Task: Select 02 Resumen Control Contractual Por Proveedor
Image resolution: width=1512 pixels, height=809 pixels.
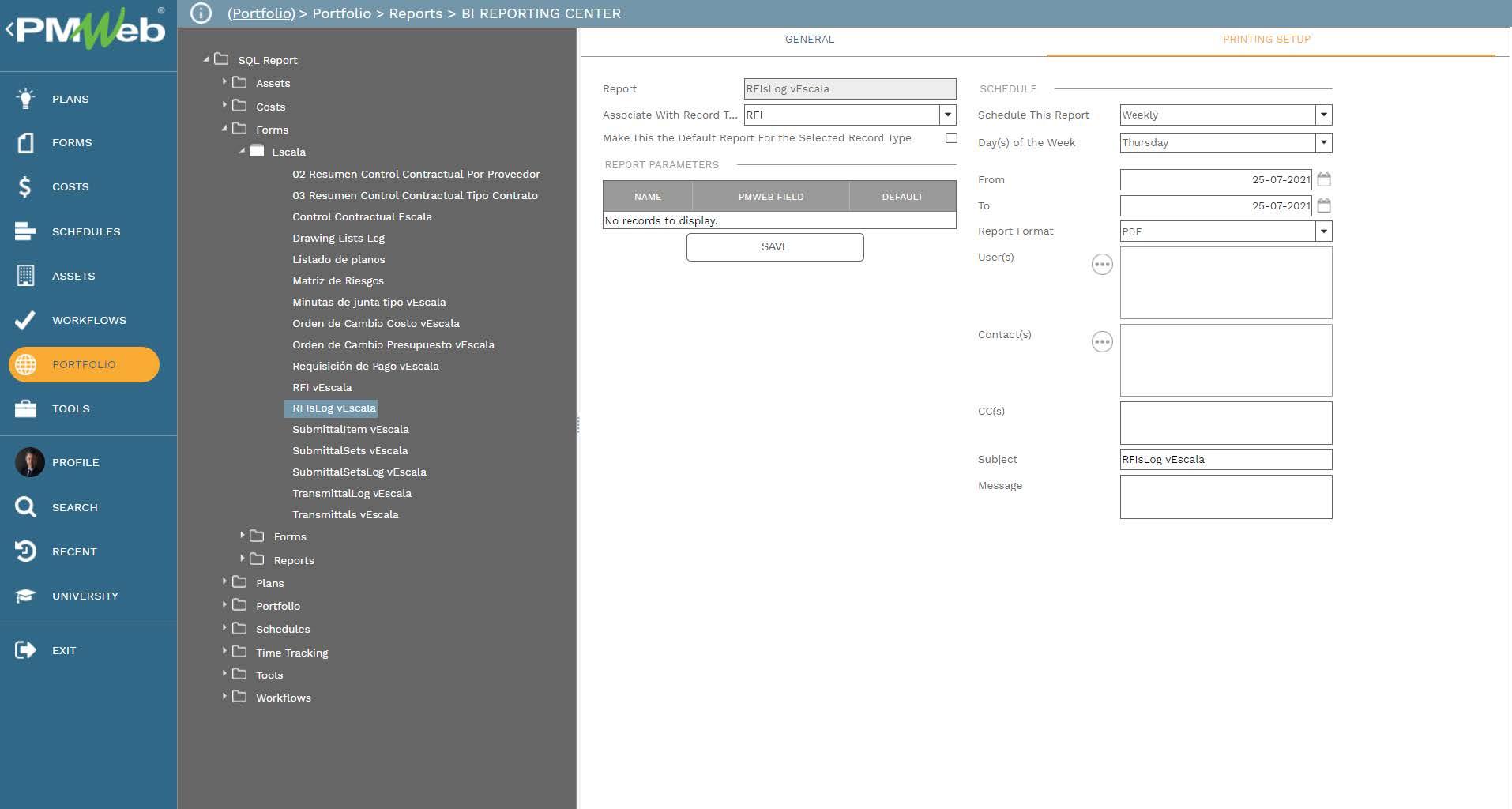Action: click(416, 174)
